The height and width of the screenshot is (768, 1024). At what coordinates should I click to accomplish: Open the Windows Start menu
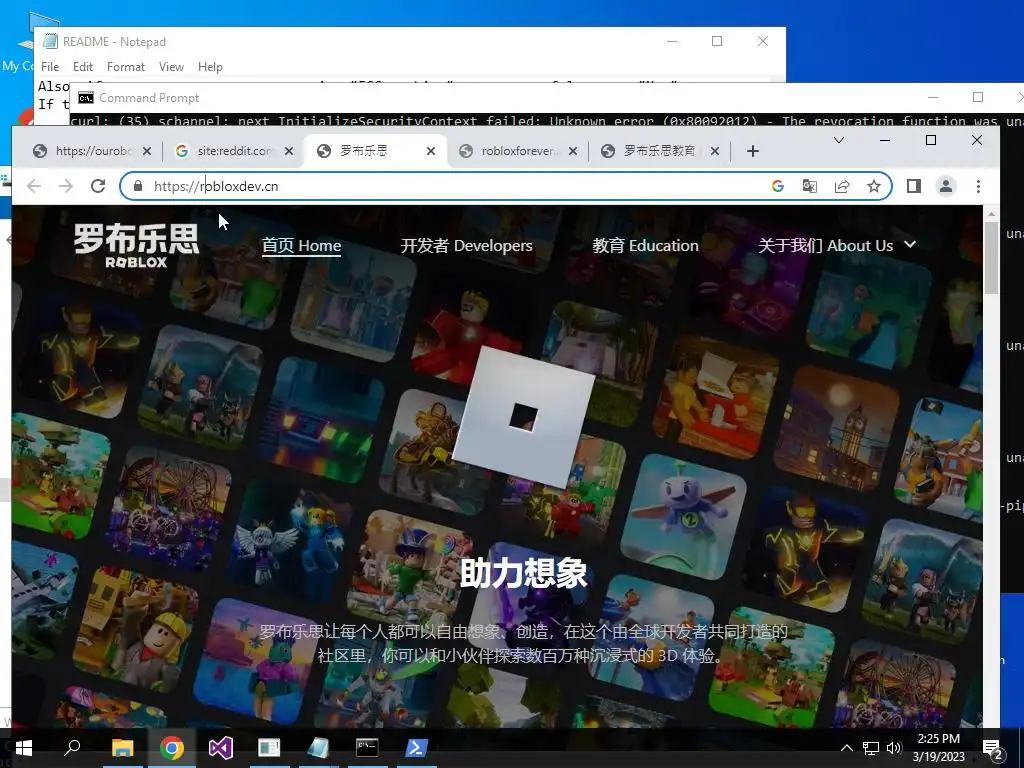point(24,748)
